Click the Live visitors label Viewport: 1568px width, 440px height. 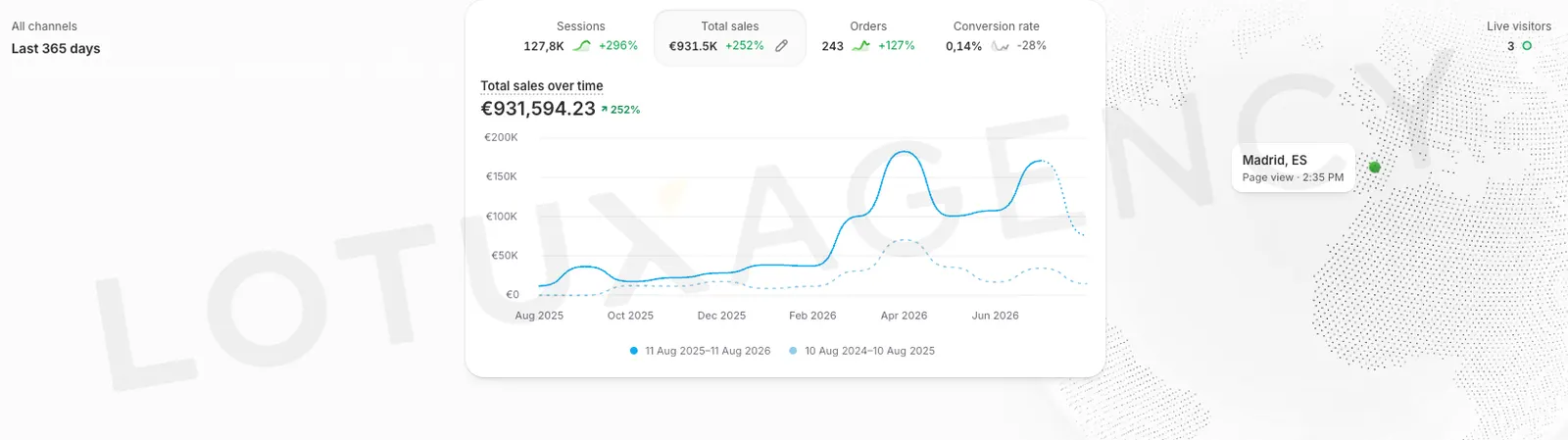click(1519, 26)
